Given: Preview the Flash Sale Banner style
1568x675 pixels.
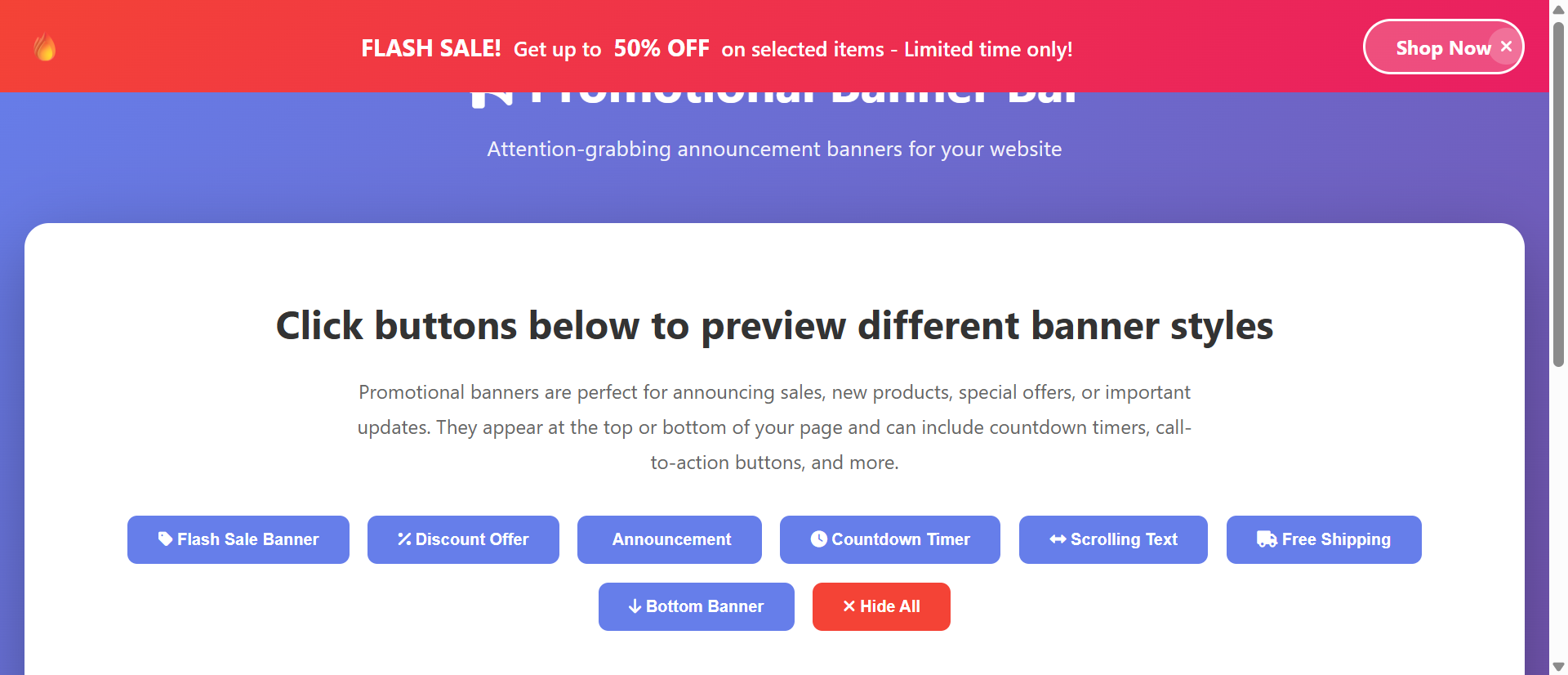Looking at the screenshot, I should 238,539.
